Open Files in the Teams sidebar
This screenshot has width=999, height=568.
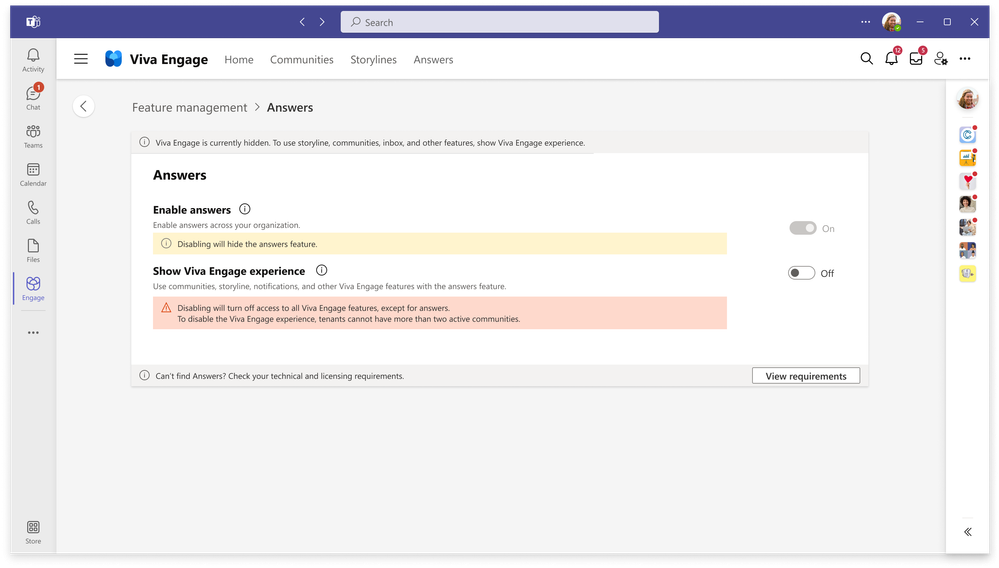pos(33,250)
